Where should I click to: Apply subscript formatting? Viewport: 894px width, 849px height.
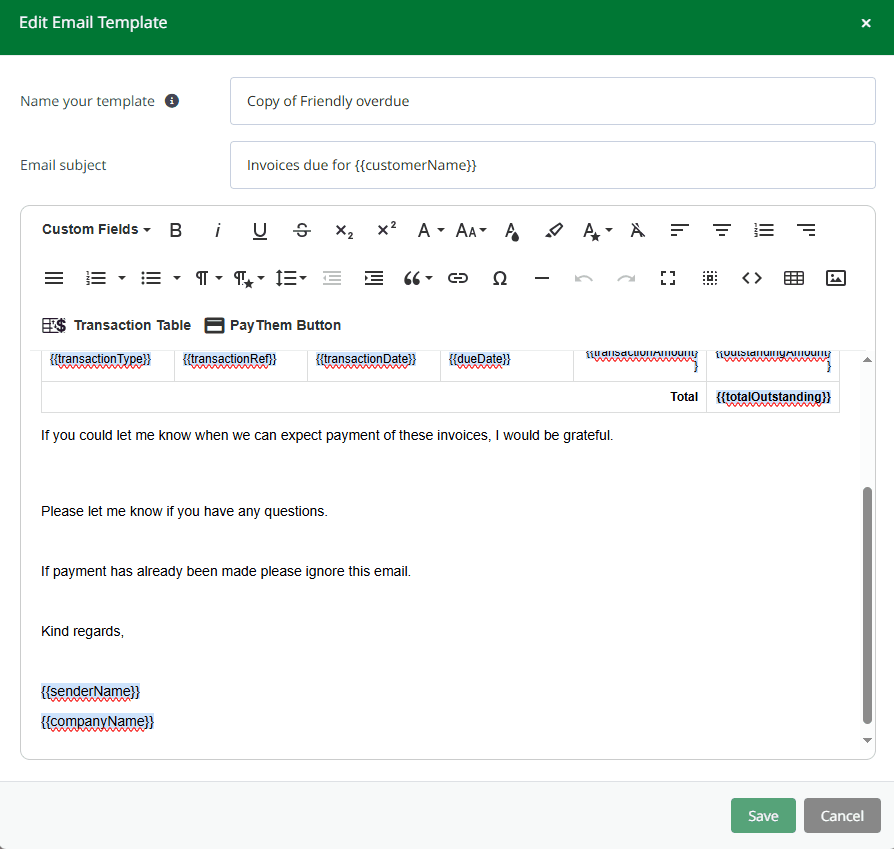click(344, 230)
